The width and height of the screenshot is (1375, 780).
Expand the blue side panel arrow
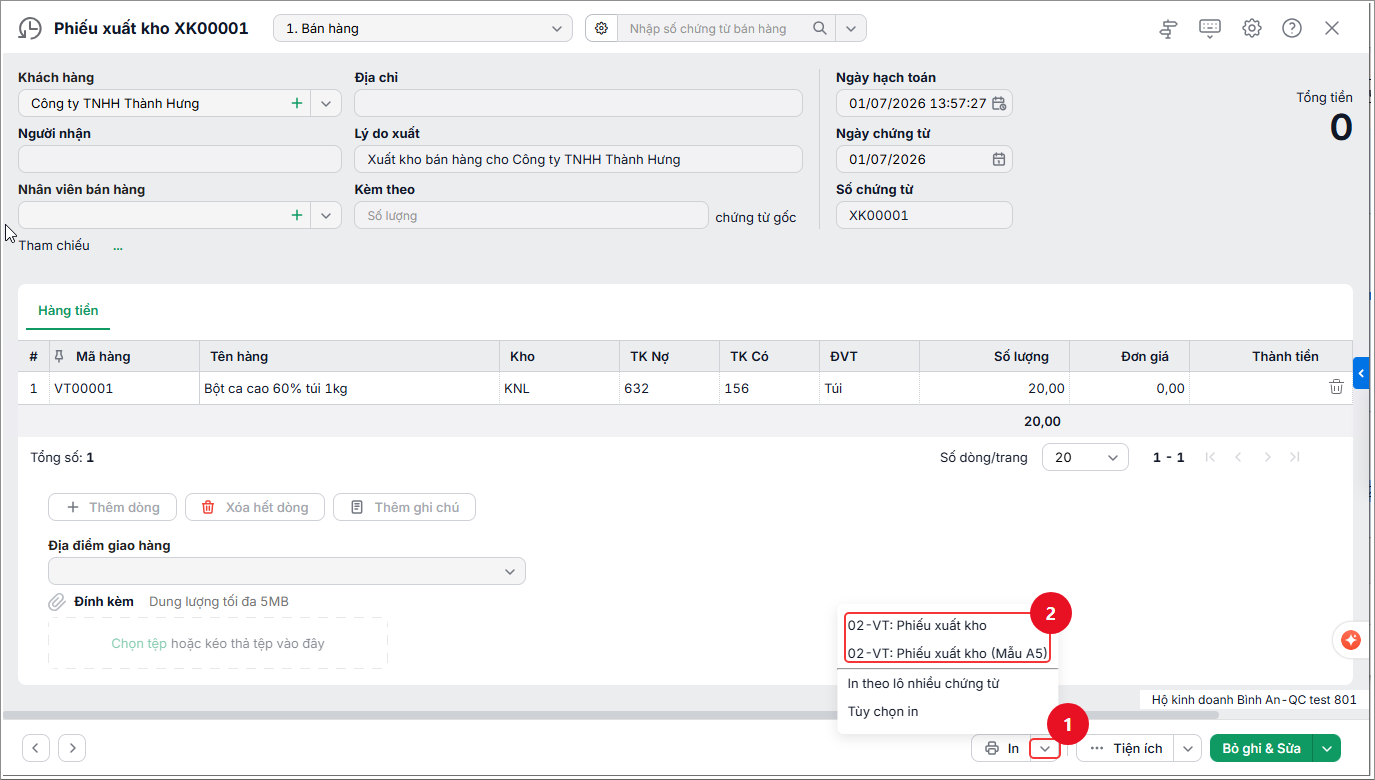pos(1361,373)
